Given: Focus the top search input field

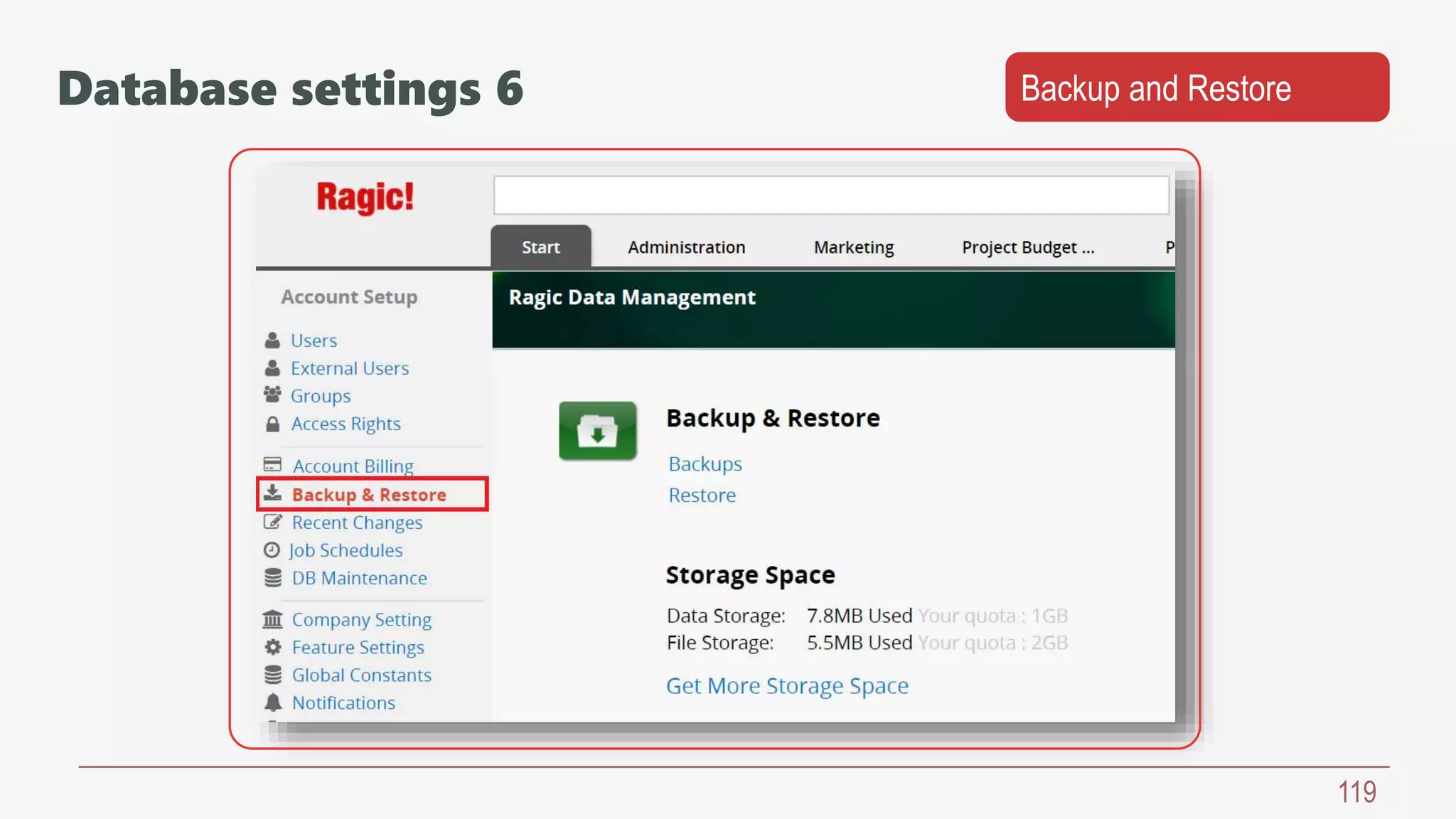Looking at the screenshot, I should click(831, 196).
